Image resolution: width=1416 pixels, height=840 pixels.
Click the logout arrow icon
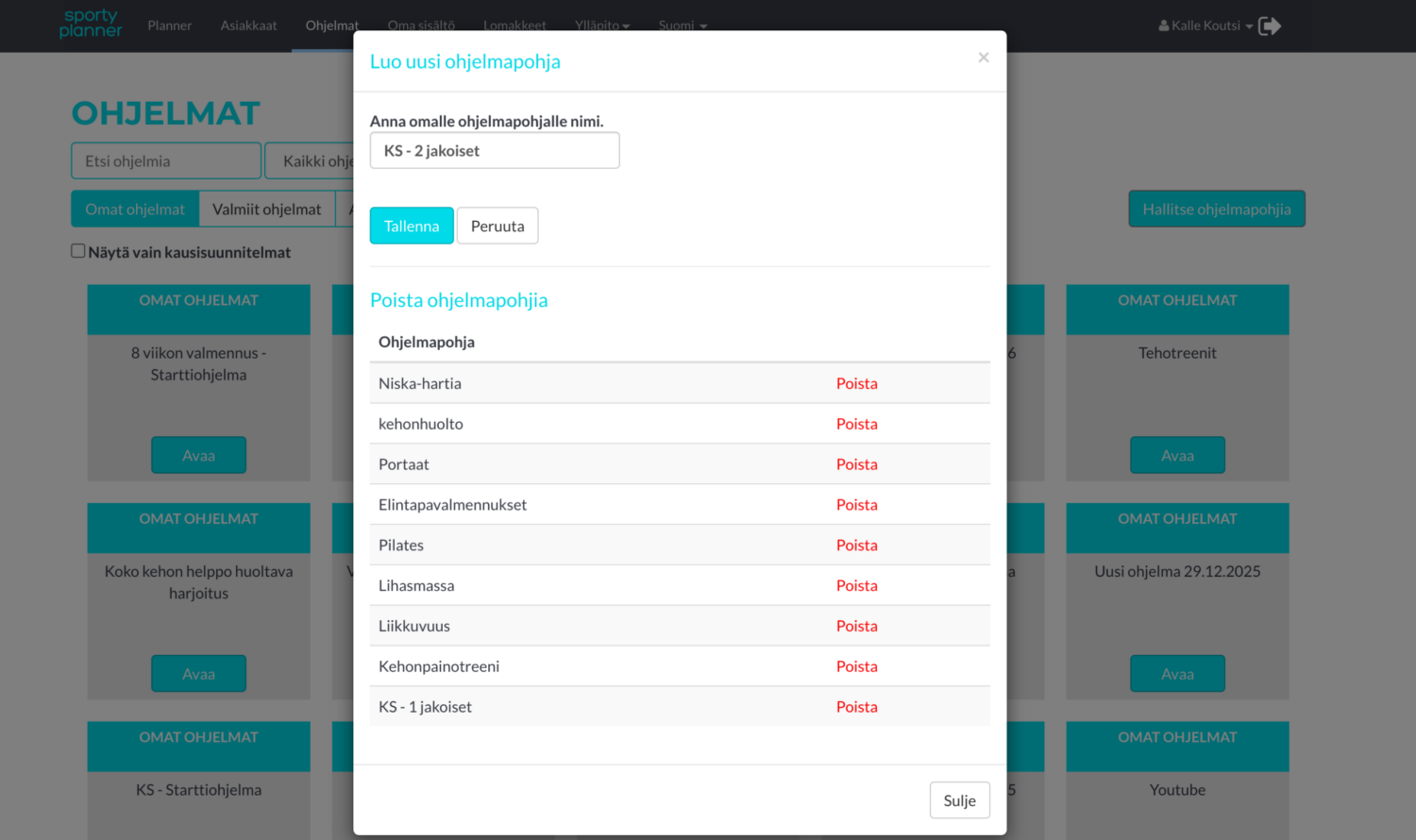tap(1269, 25)
